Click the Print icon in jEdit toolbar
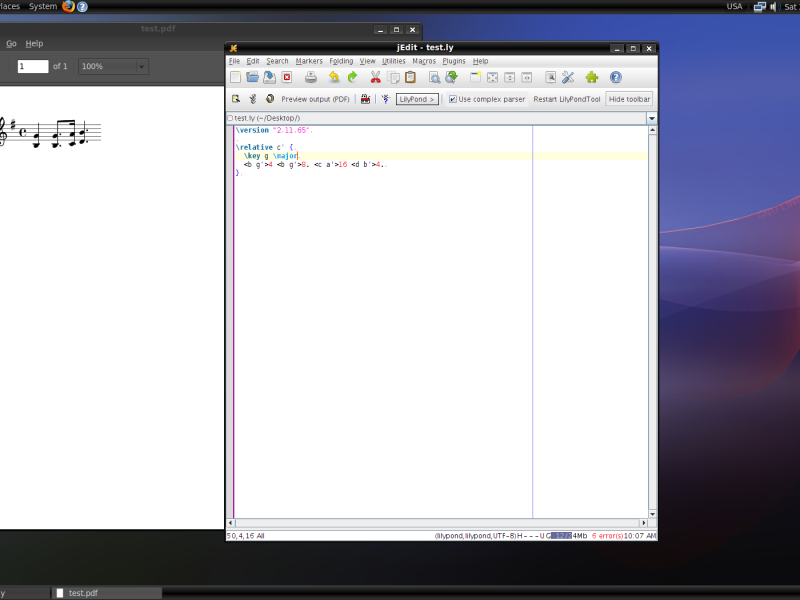 click(x=311, y=77)
